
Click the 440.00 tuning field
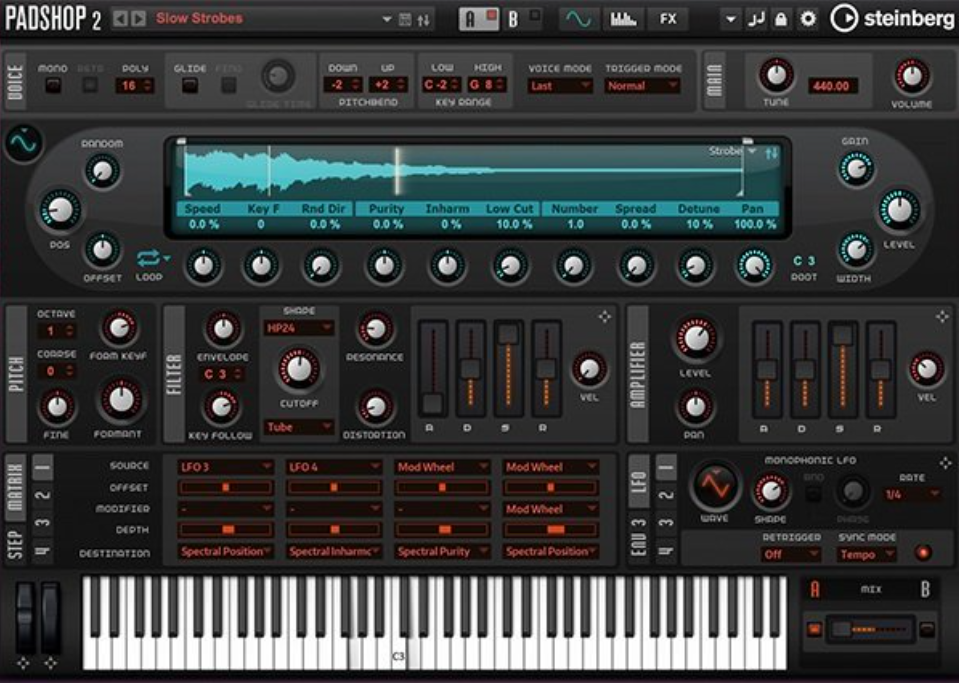point(832,86)
